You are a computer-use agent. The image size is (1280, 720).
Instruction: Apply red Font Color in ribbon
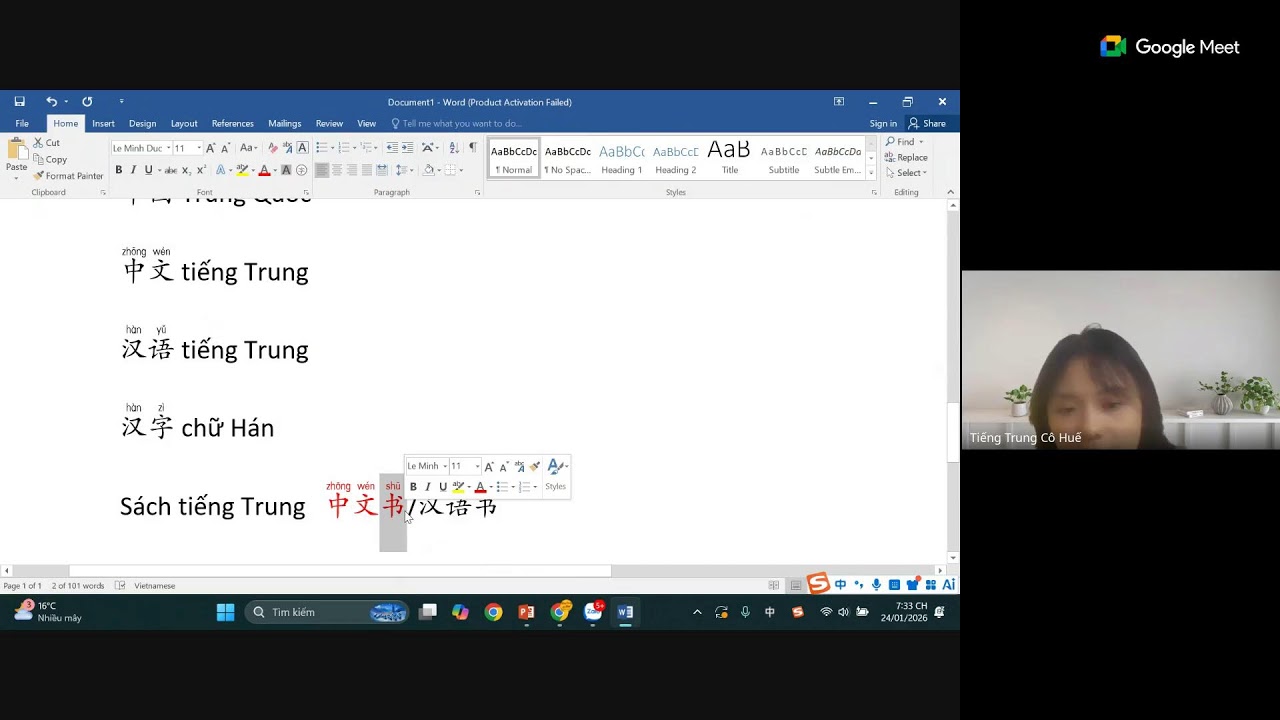pos(264,170)
